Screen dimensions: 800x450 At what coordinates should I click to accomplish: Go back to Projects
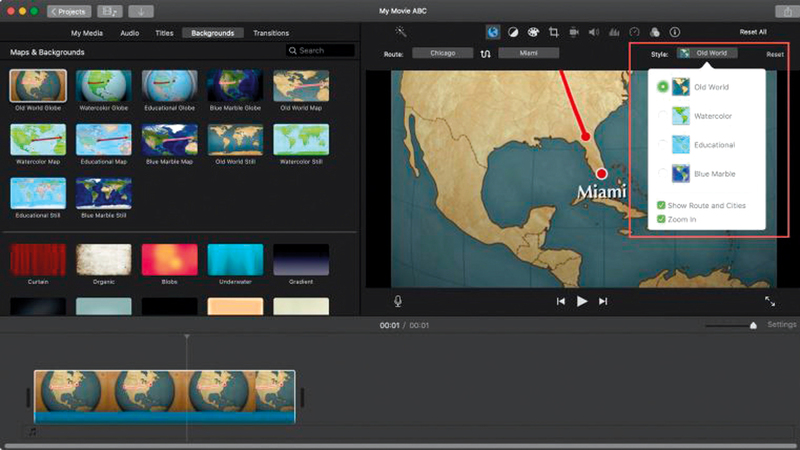coord(67,11)
